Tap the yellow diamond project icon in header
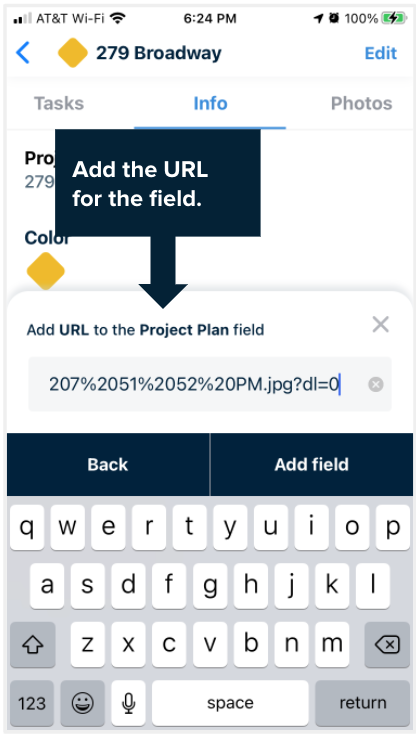 (x=73, y=53)
